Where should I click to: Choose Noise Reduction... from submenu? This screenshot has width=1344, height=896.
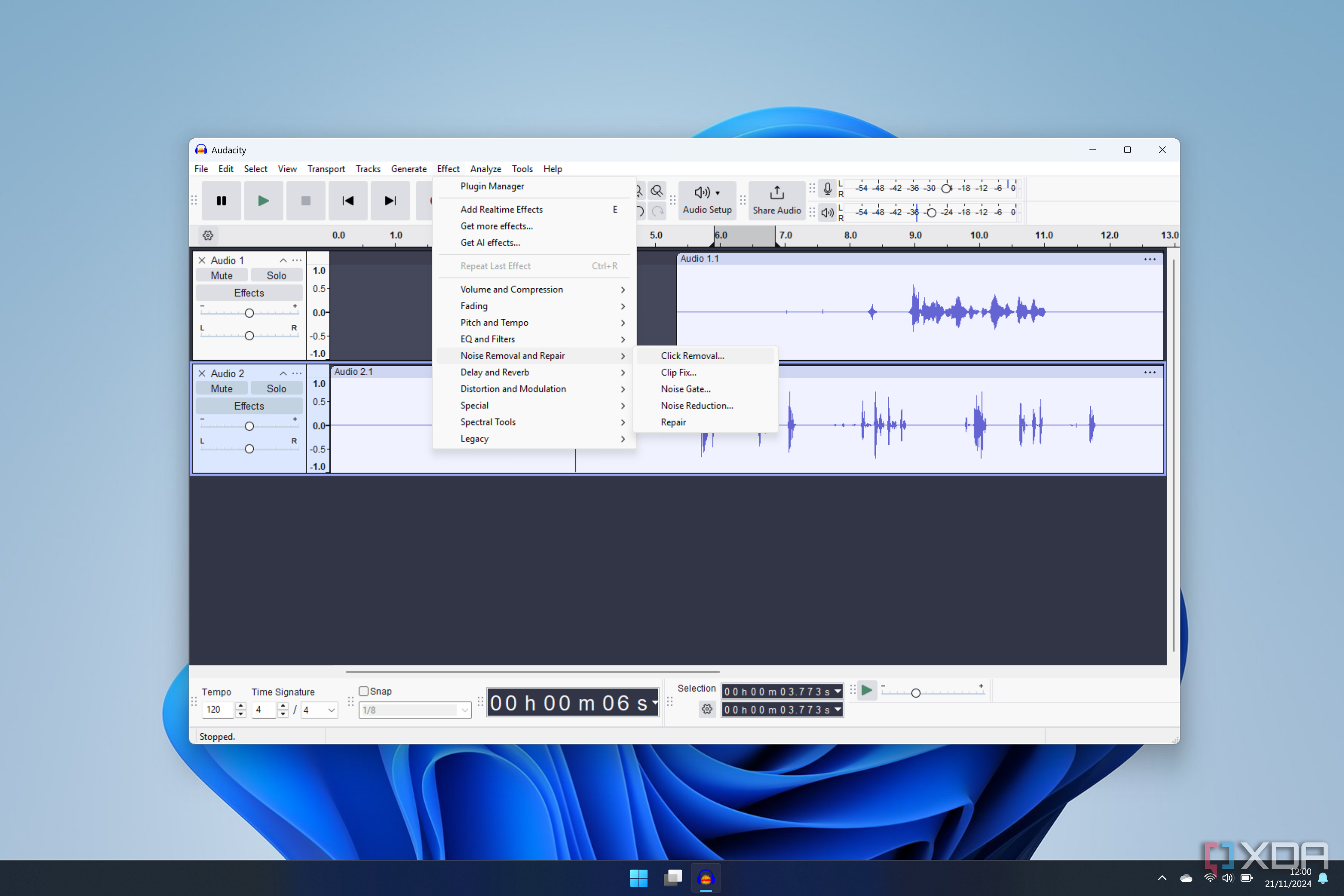tap(705, 406)
